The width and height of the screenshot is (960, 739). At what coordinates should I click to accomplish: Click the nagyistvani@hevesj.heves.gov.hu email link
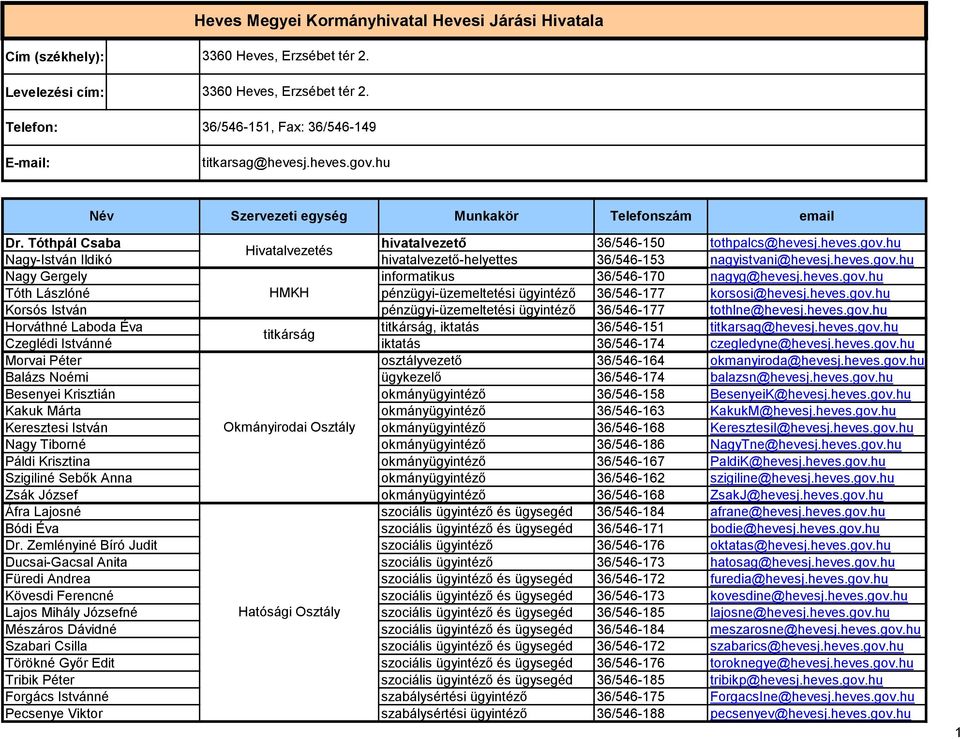click(x=812, y=260)
